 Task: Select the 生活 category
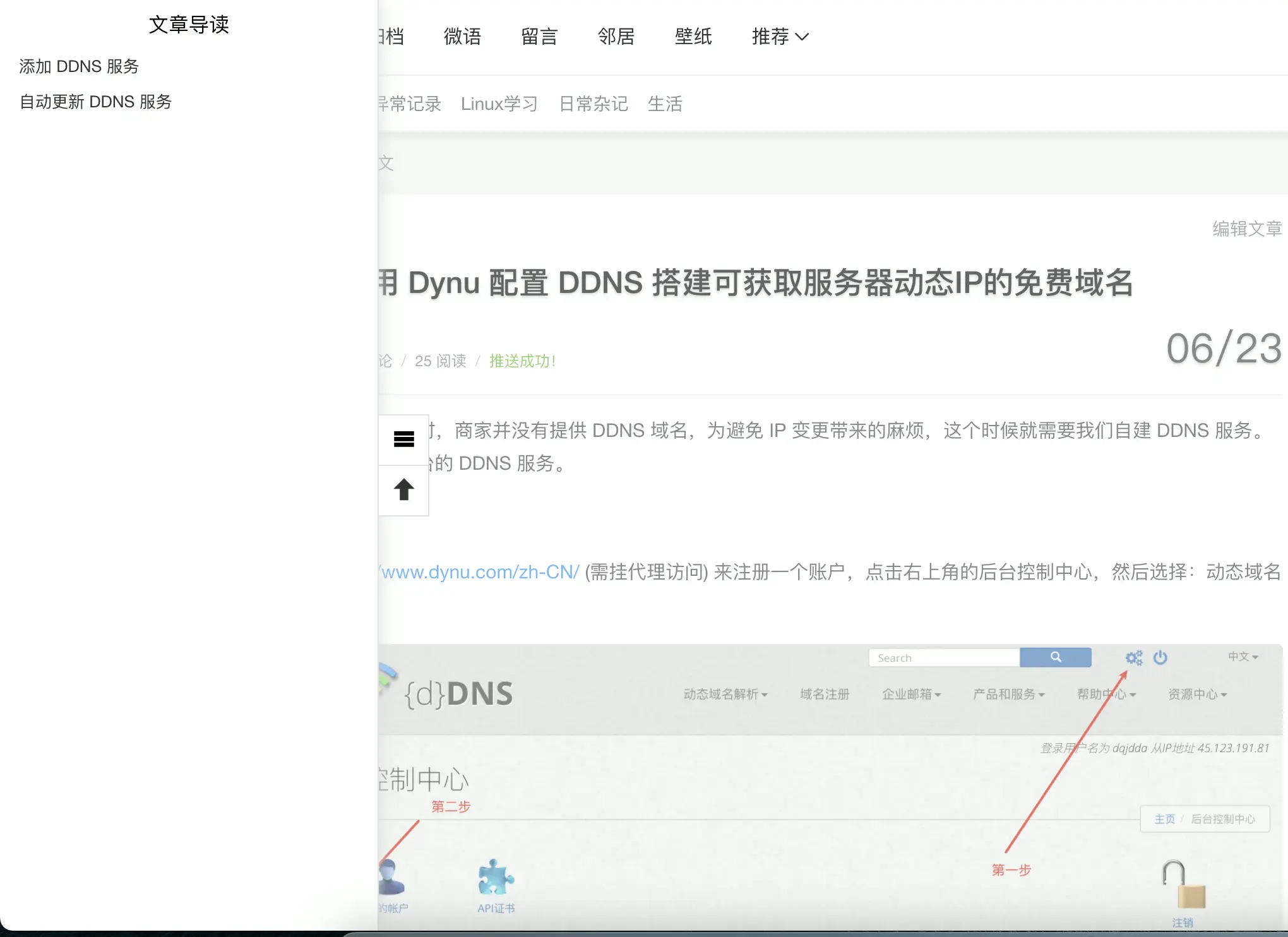(x=665, y=104)
